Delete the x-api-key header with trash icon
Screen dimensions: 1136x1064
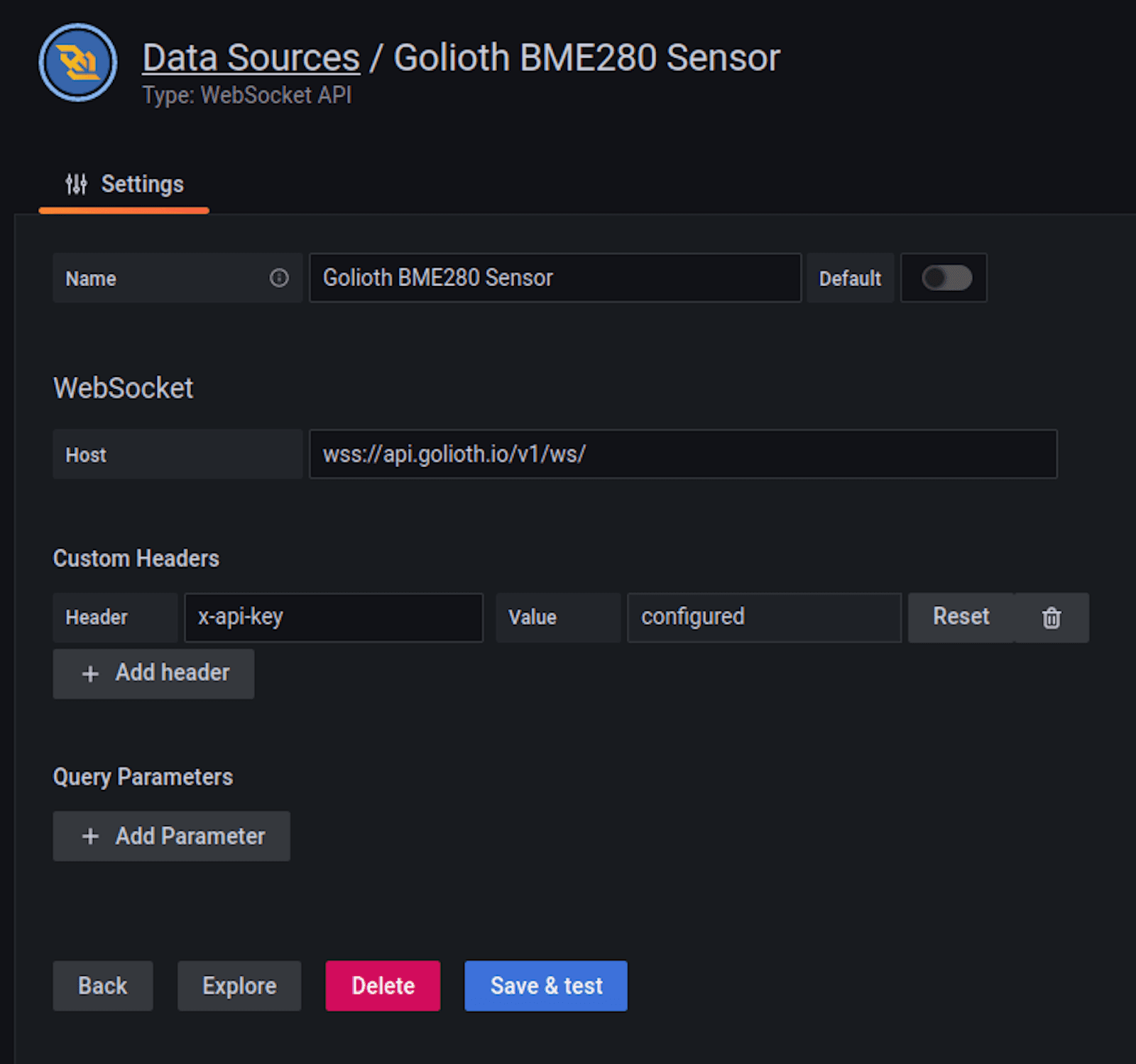pyautogui.click(x=1052, y=618)
